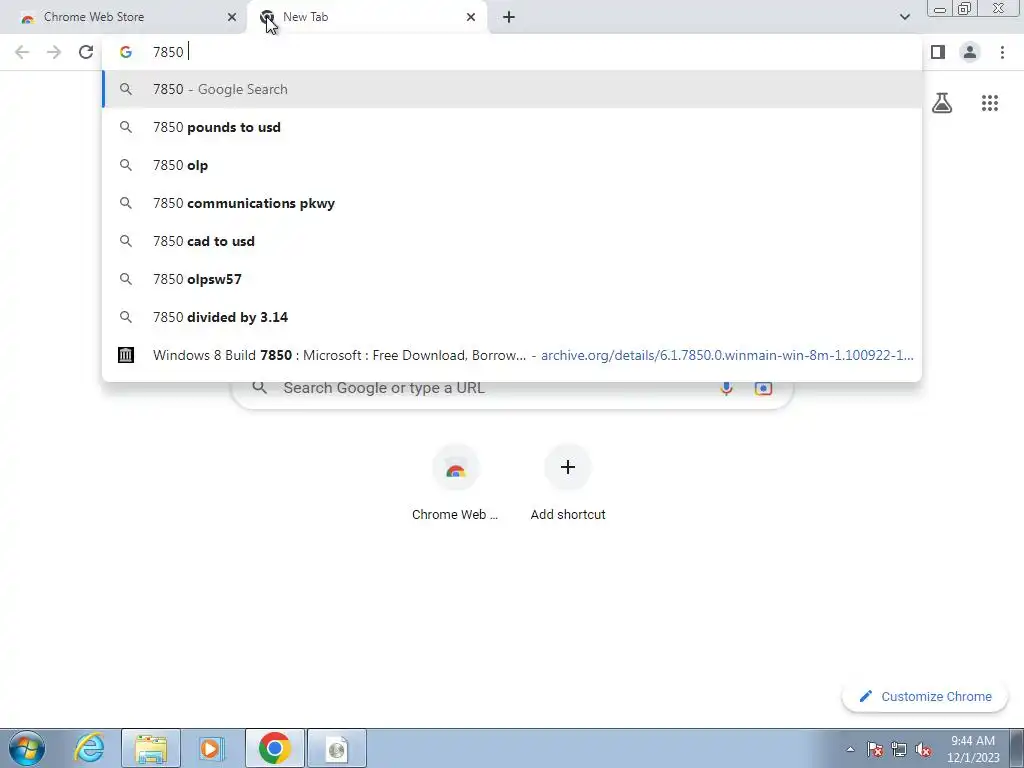Open the Windows Start menu orb
1024x768 pixels.
click(26, 748)
